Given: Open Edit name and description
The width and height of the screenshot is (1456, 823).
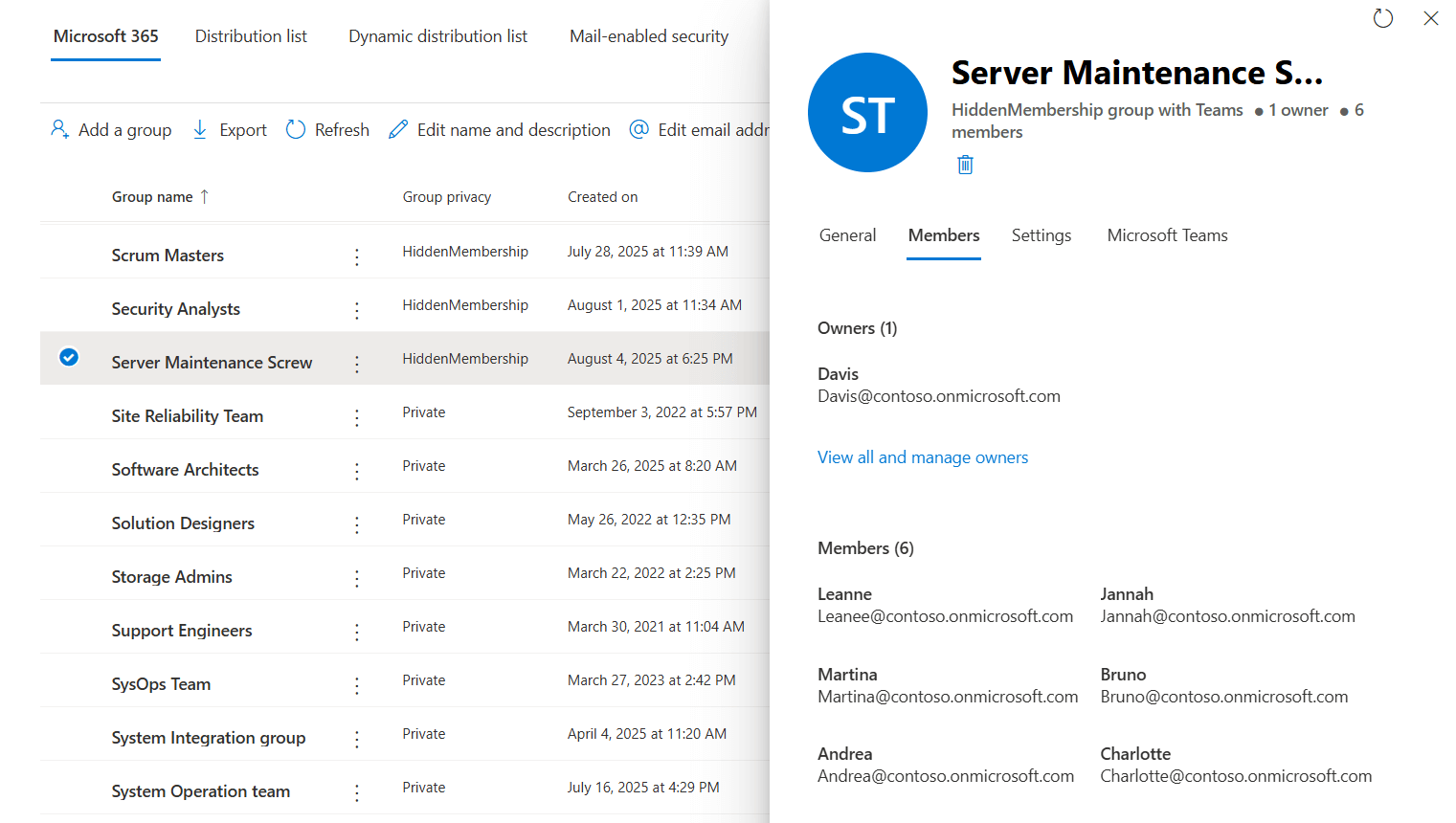Looking at the screenshot, I should [499, 129].
